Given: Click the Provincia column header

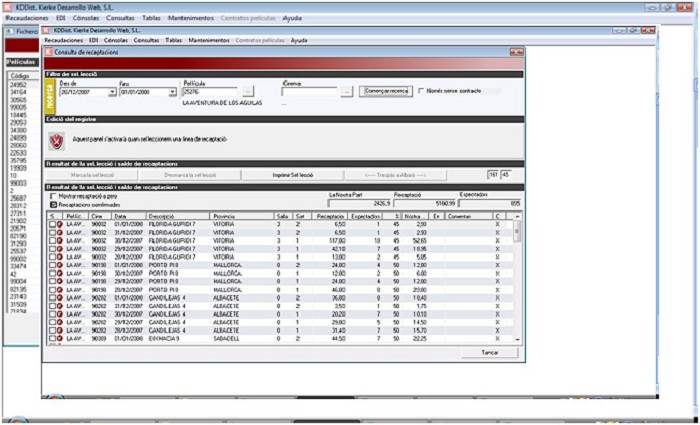Looking at the screenshot, I should click(242, 216).
